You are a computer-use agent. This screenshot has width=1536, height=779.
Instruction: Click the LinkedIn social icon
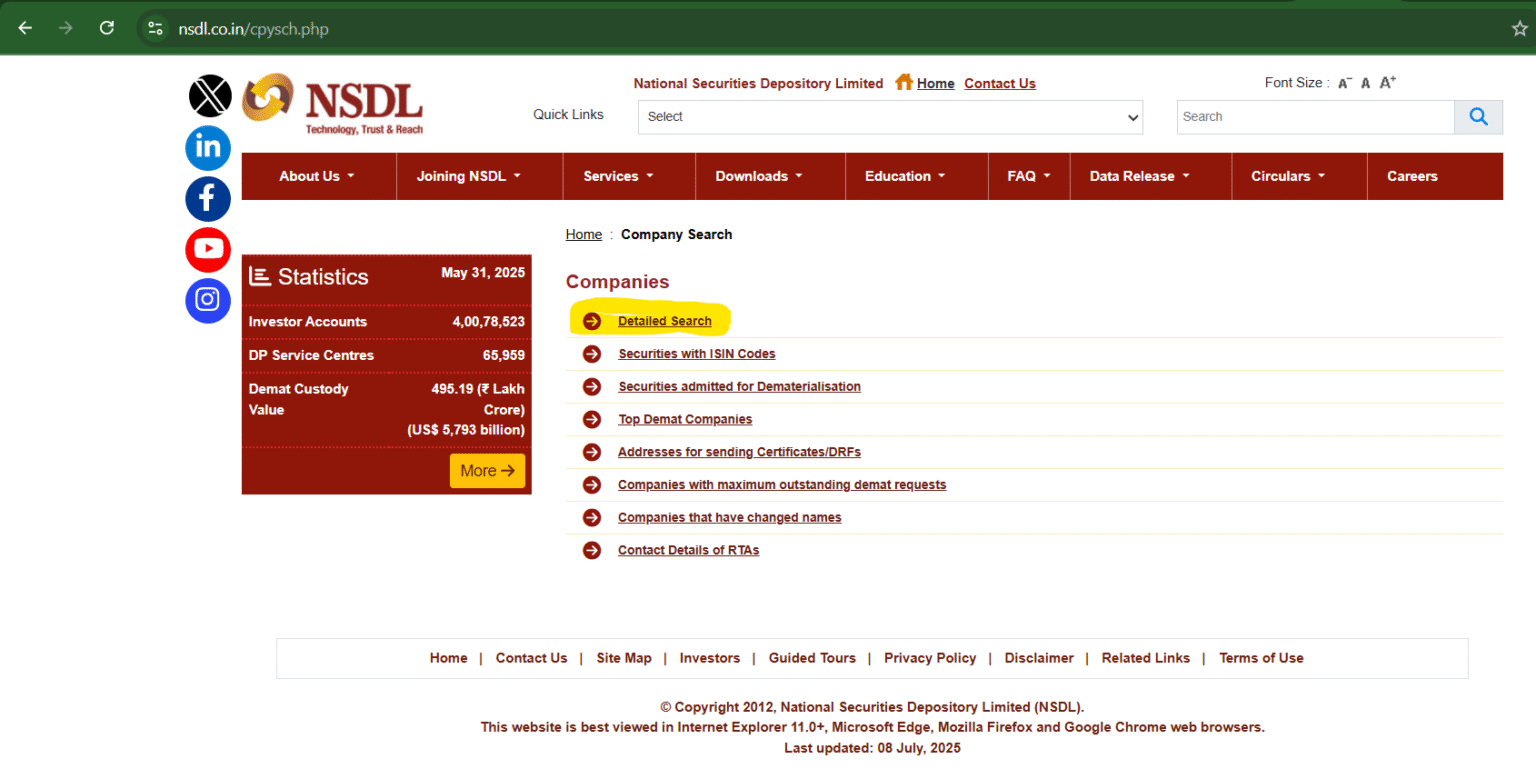coord(208,148)
